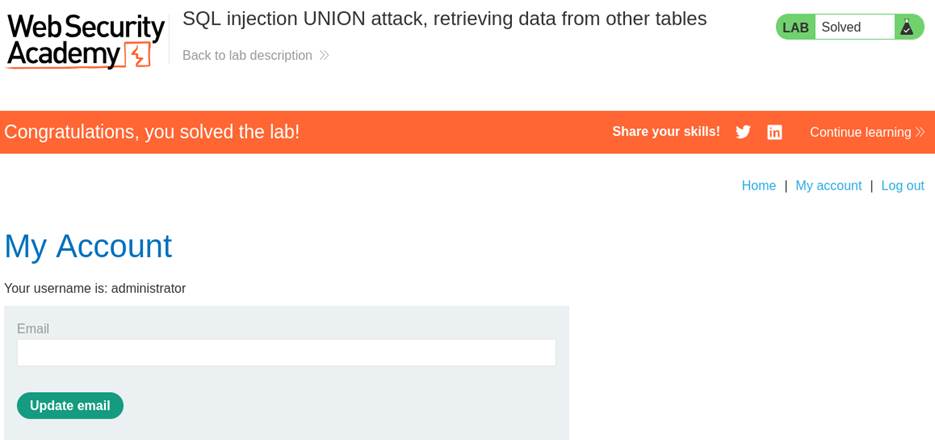Image resolution: width=935 pixels, height=440 pixels.
Task: Click the Share your skills text
Action: coord(665,132)
